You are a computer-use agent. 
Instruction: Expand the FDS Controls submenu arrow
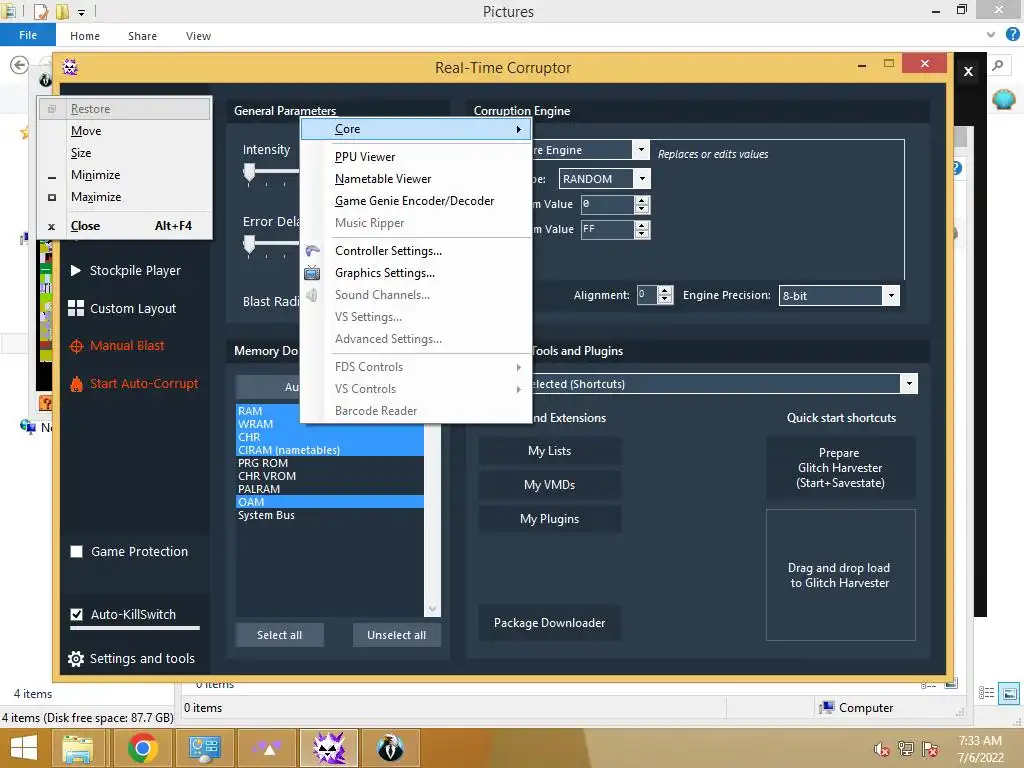(x=519, y=367)
